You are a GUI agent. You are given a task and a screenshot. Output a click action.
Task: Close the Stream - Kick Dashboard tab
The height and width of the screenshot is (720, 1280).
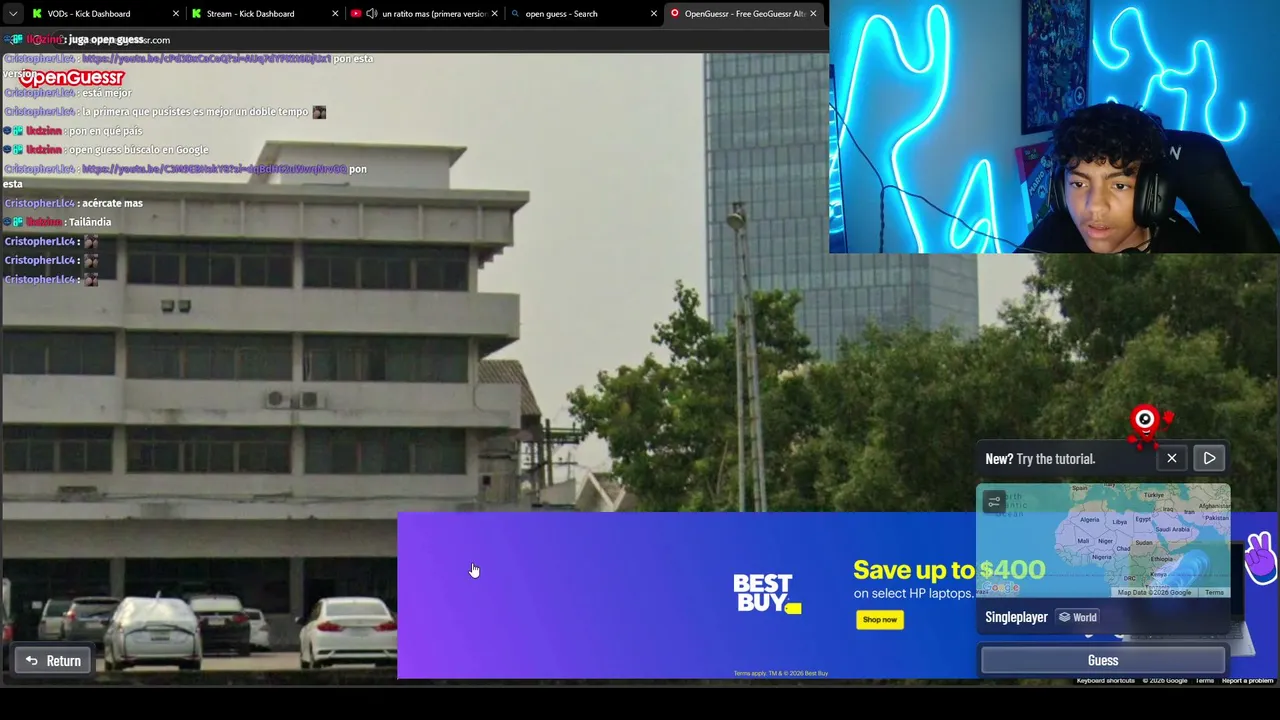pyautogui.click(x=336, y=14)
